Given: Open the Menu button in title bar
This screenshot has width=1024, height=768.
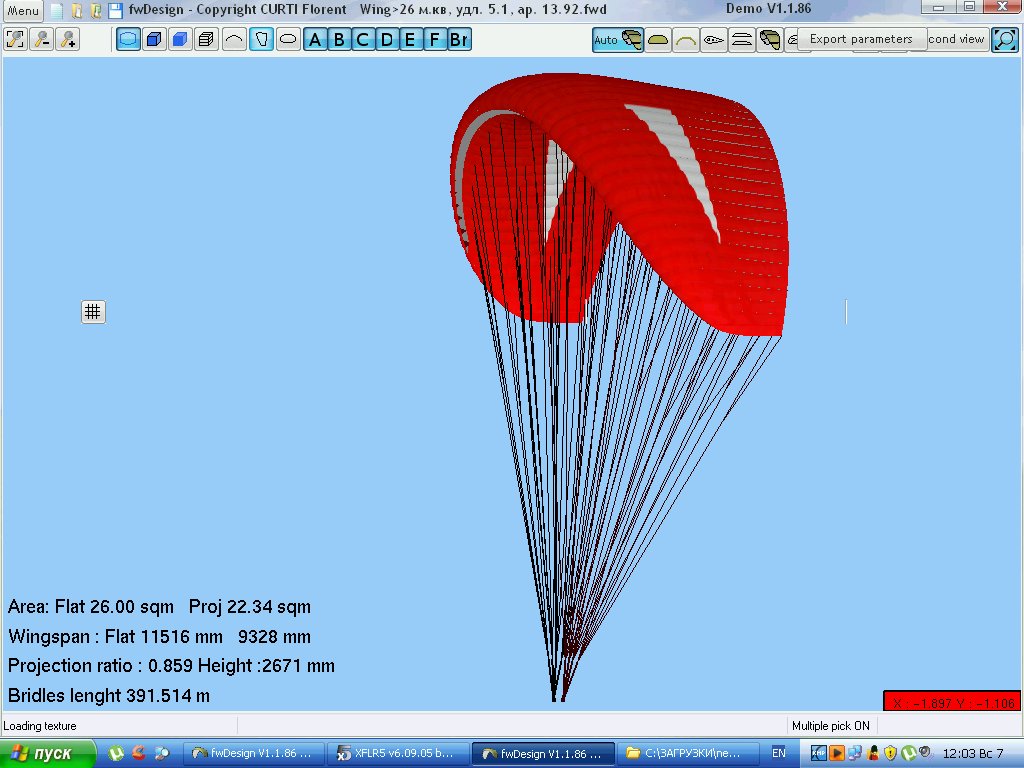Looking at the screenshot, I should (24, 11).
